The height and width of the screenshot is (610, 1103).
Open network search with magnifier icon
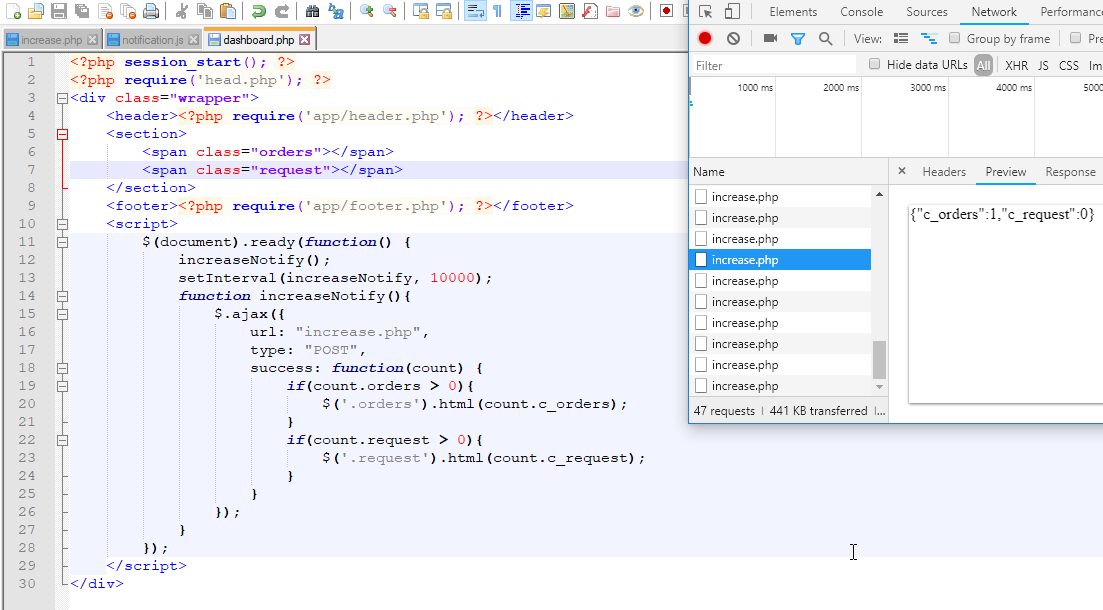point(825,38)
